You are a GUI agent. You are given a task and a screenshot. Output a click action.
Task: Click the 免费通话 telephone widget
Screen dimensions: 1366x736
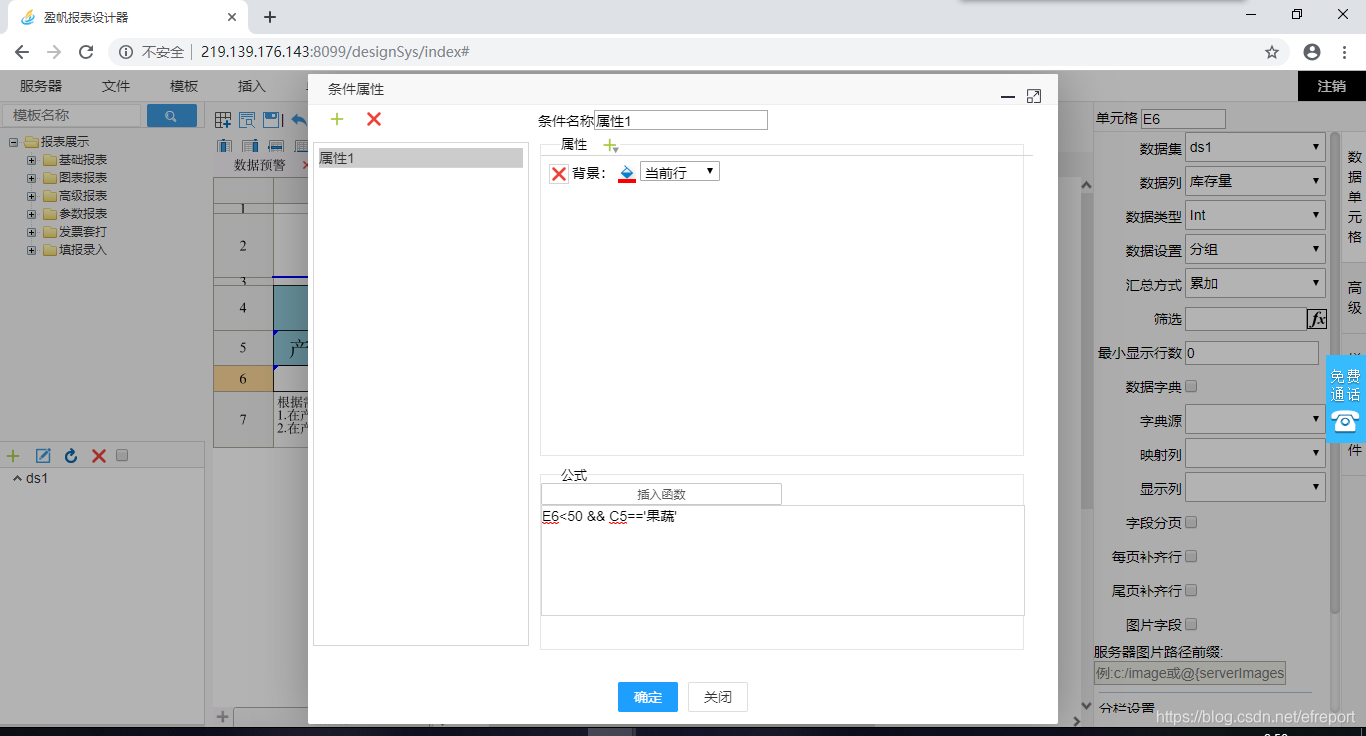tap(1346, 399)
